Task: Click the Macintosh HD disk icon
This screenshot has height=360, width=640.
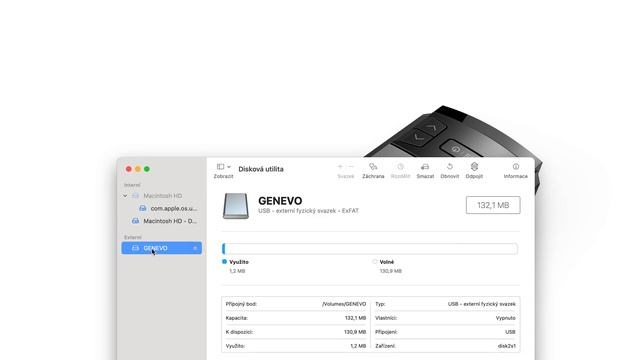Action: point(136,196)
